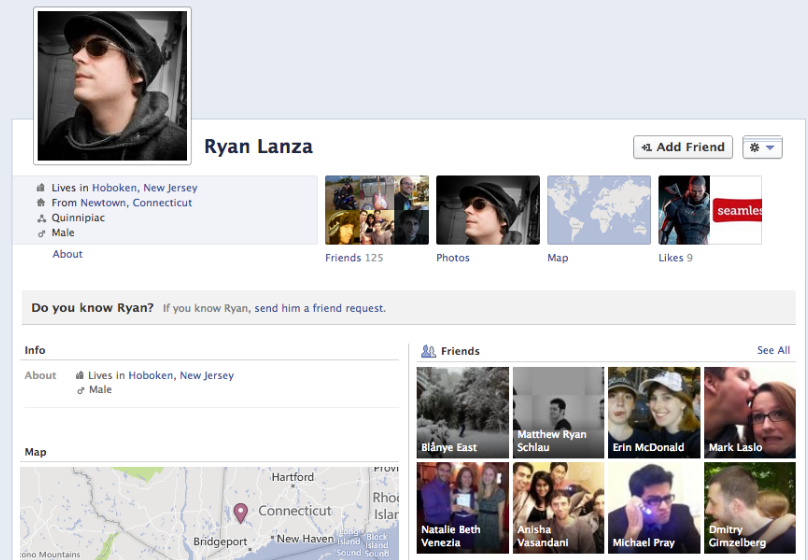The width and height of the screenshot is (808, 560).
Task: Open Erin McDonald's friend photo
Action: tap(654, 412)
